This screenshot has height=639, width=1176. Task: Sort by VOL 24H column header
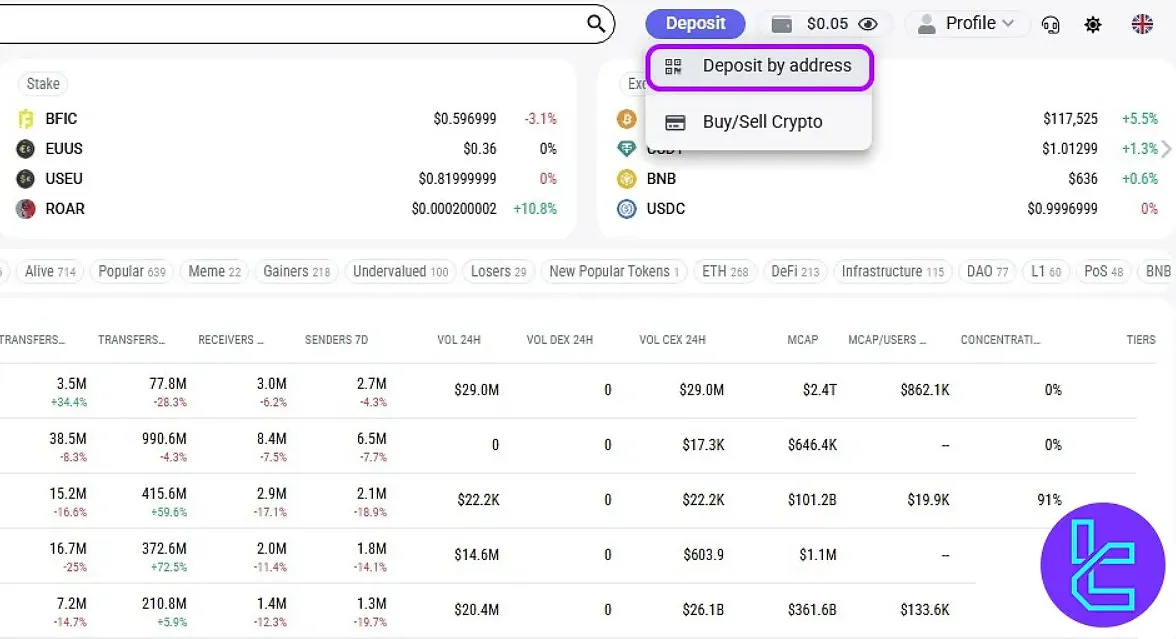459,340
